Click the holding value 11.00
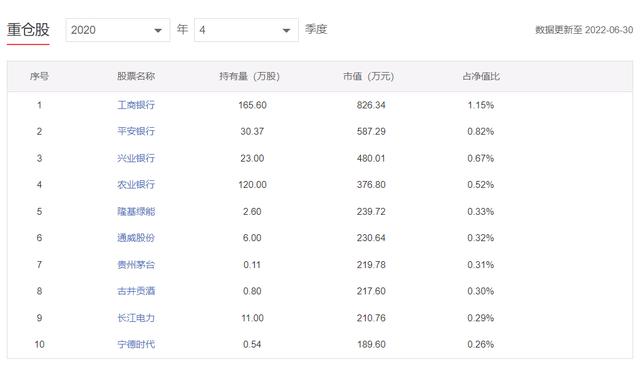 pyautogui.click(x=252, y=318)
